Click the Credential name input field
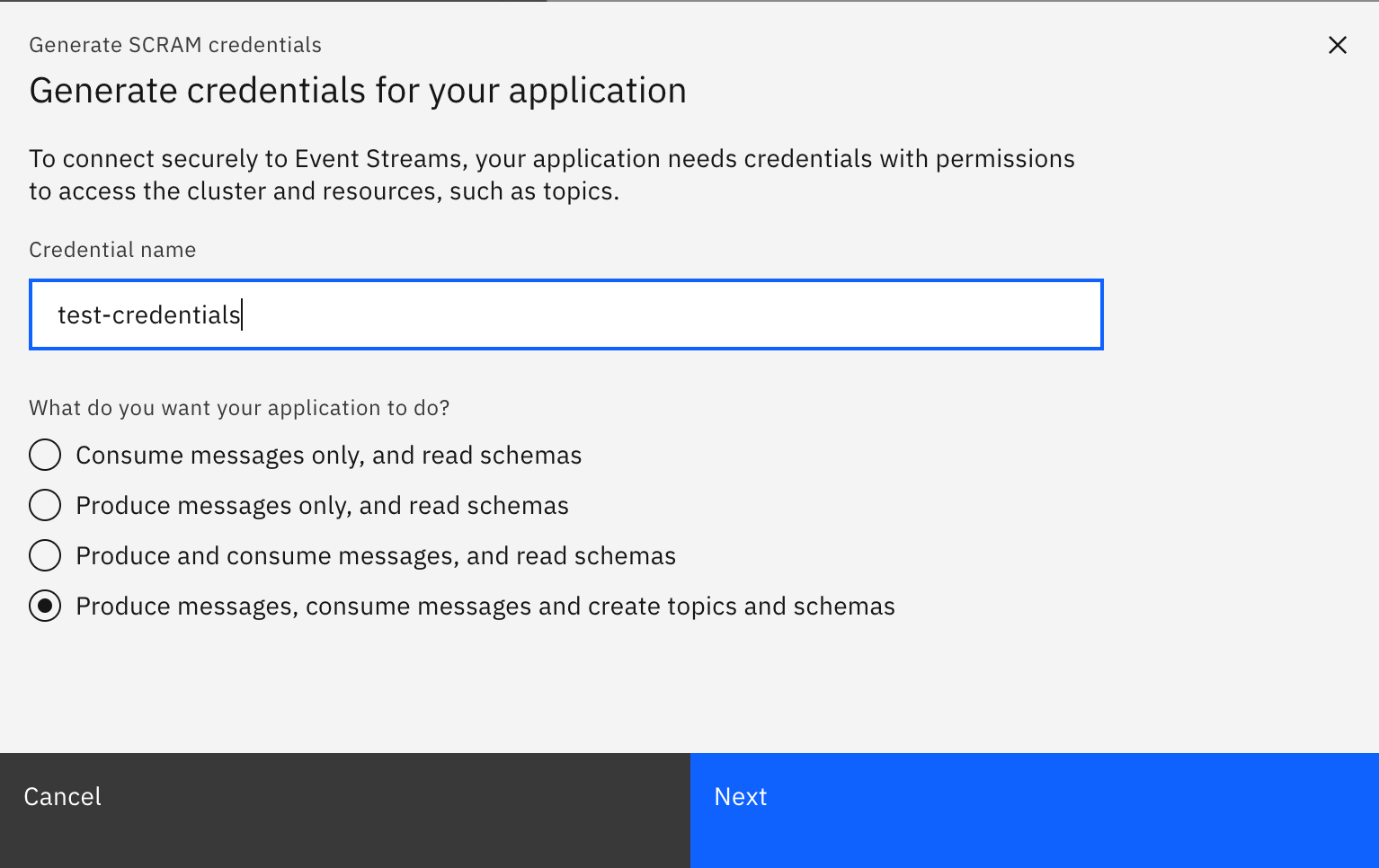 pyautogui.click(x=566, y=314)
